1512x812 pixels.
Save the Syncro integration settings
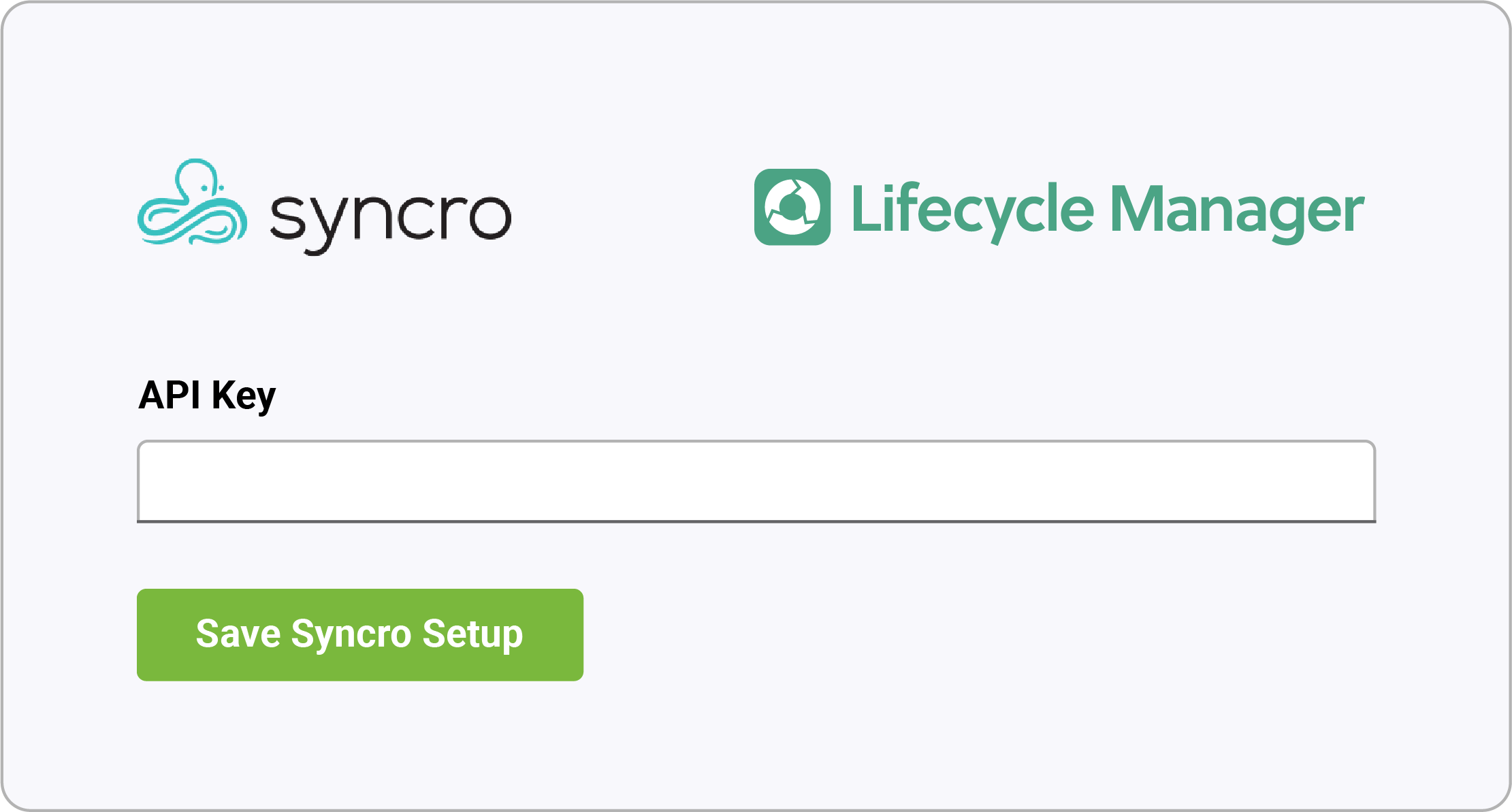tap(359, 634)
